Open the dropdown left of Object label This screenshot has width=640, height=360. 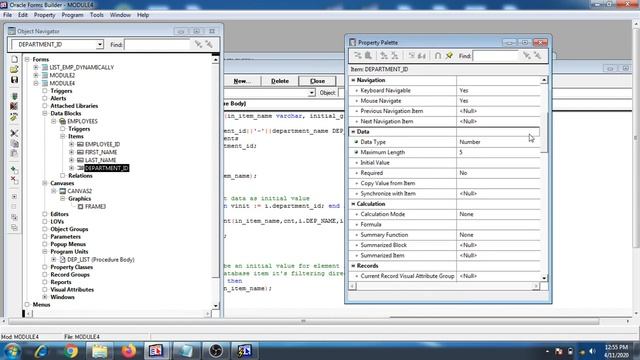point(311,93)
